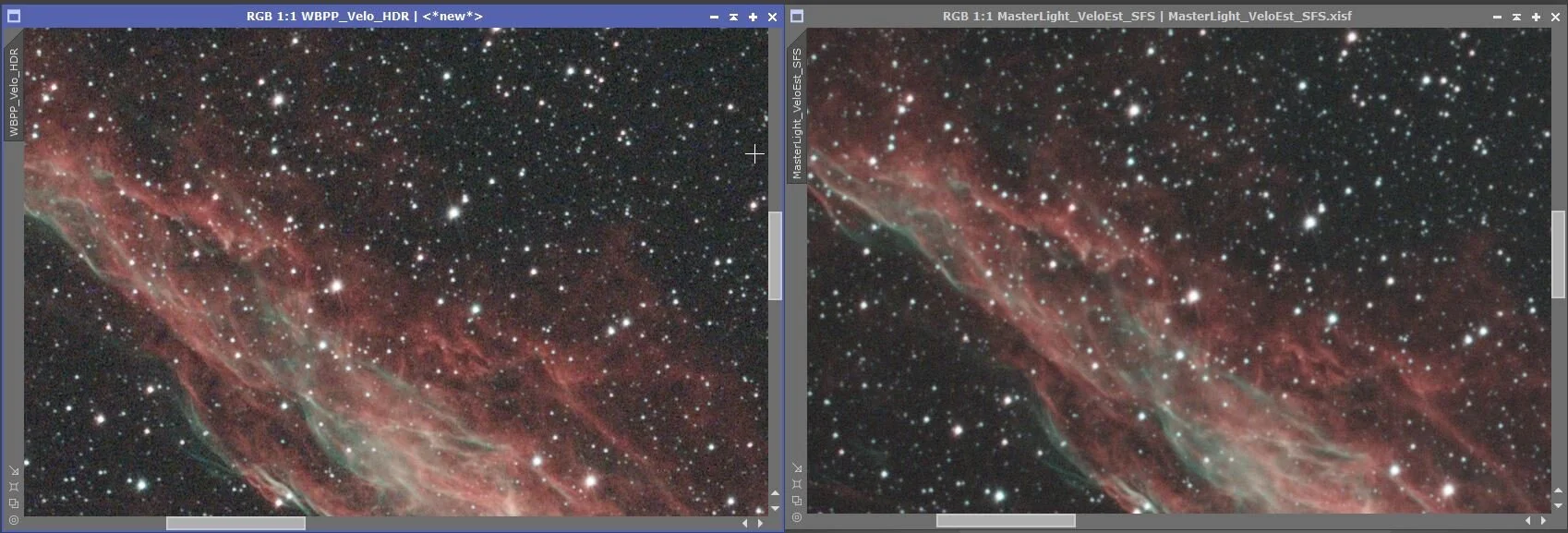The width and height of the screenshot is (1568, 533).
Task: Click the diagonal arrow icon in WBPP_Velo_HDR window
Action: pos(13,470)
